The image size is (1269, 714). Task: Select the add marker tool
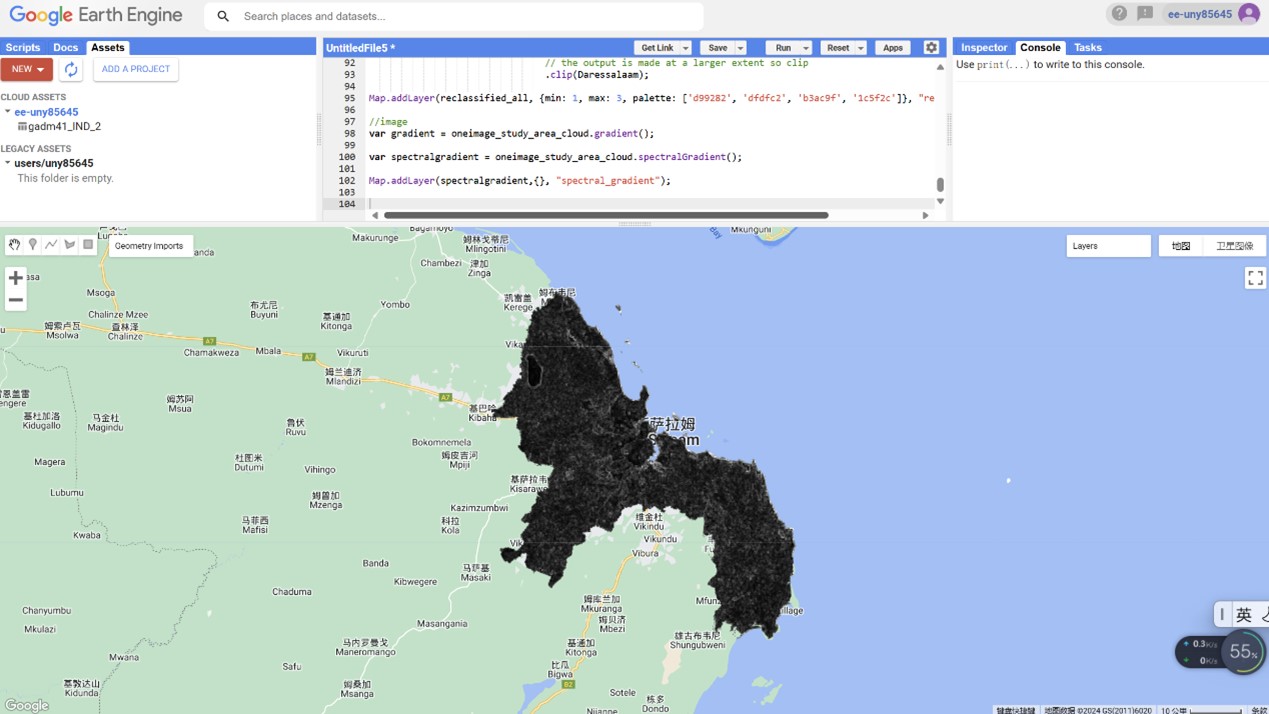33,245
